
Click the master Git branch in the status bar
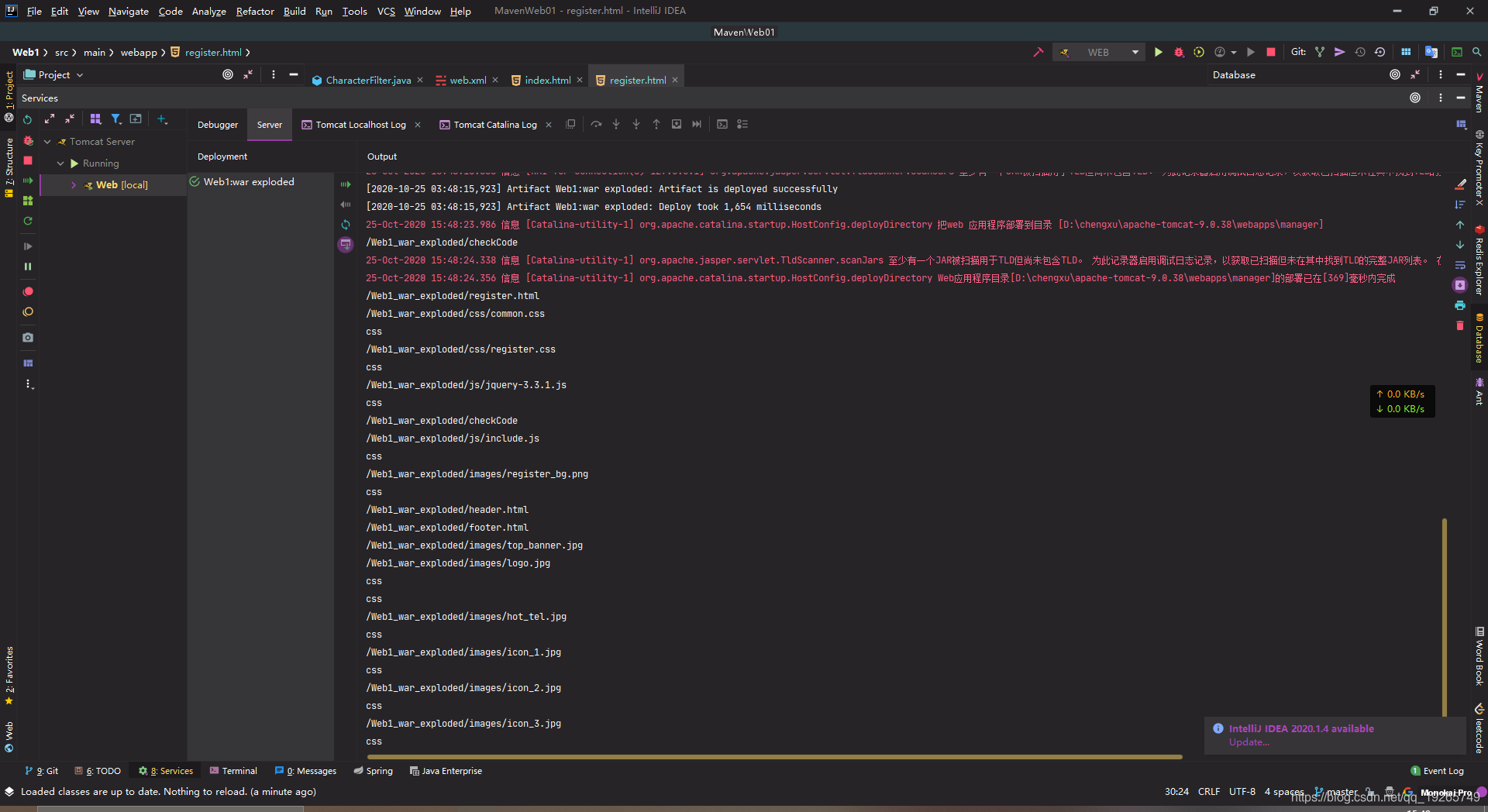(x=1336, y=792)
